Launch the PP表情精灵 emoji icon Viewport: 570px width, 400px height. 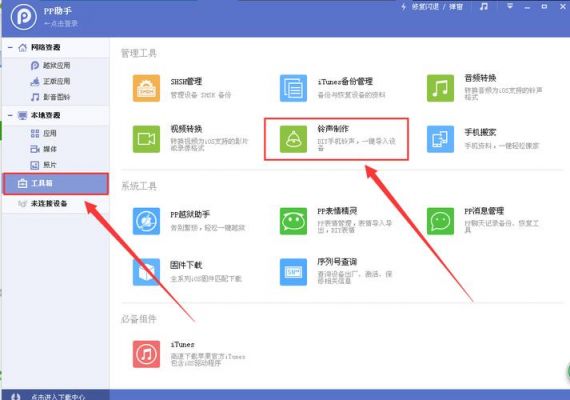coord(293,221)
